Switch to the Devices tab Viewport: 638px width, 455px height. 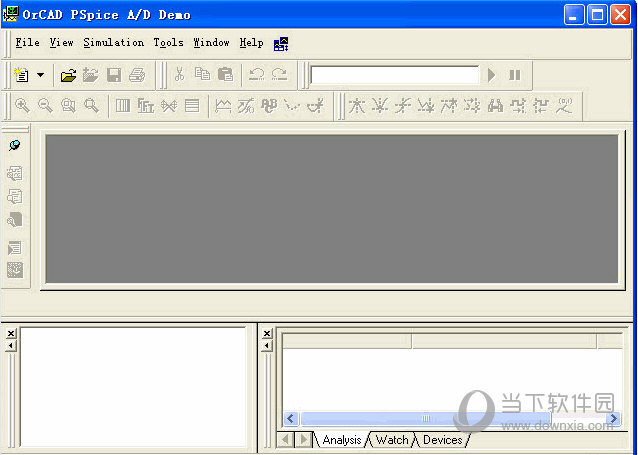coord(443,440)
